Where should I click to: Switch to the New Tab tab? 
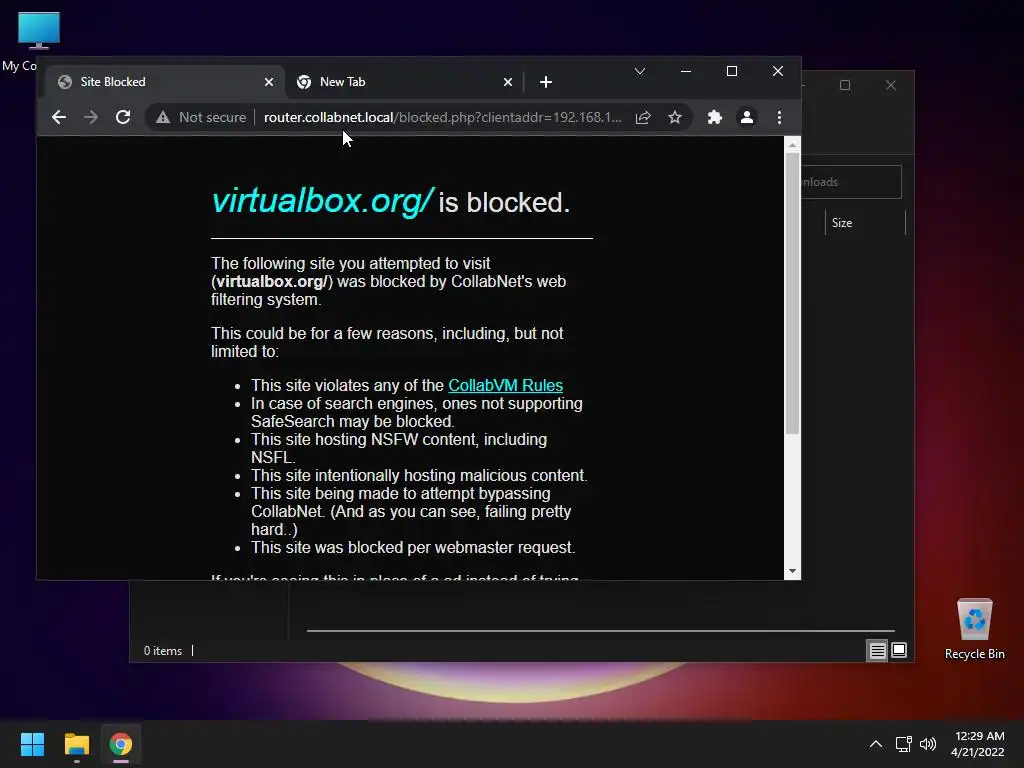[x=405, y=82]
